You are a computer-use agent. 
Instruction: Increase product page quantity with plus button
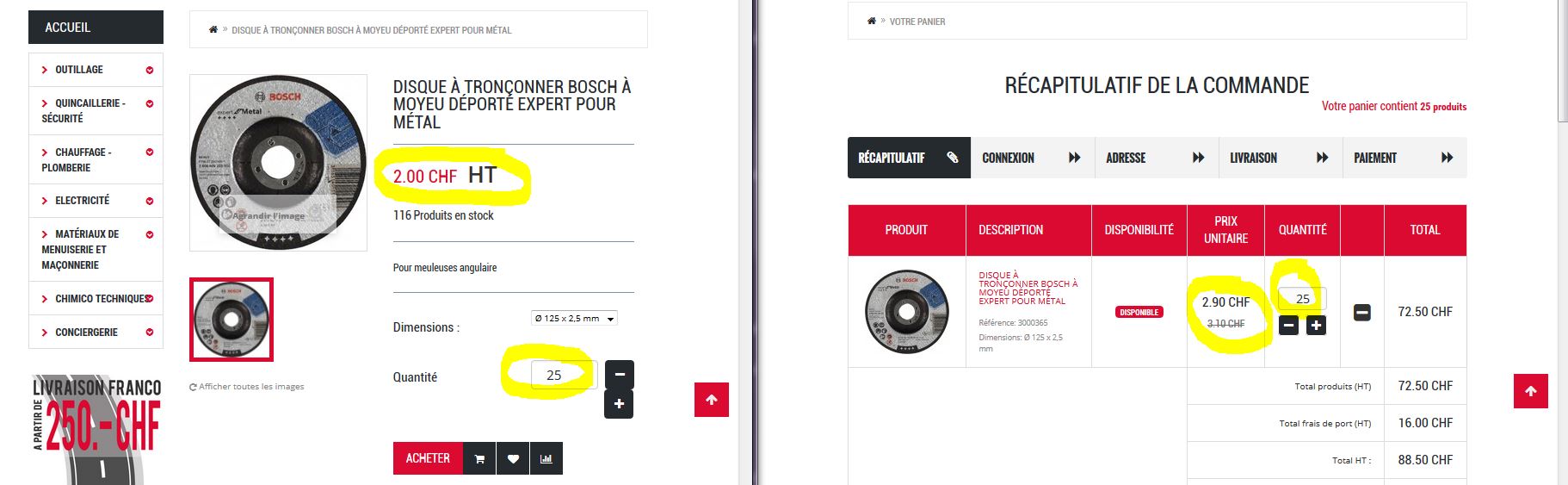coord(619,404)
